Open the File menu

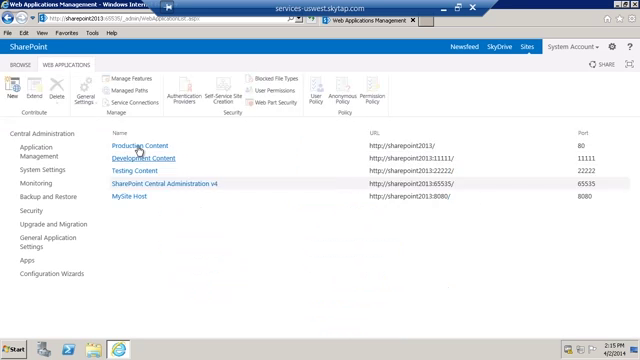pyautogui.click(x=7, y=33)
